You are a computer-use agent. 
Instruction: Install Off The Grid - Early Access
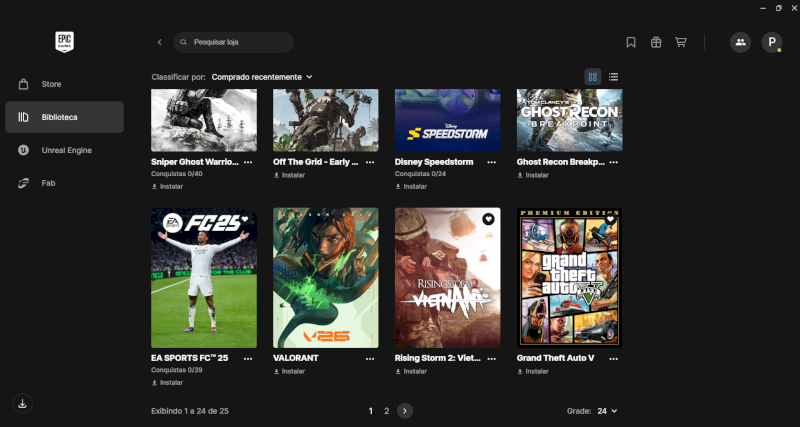(289, 175)
